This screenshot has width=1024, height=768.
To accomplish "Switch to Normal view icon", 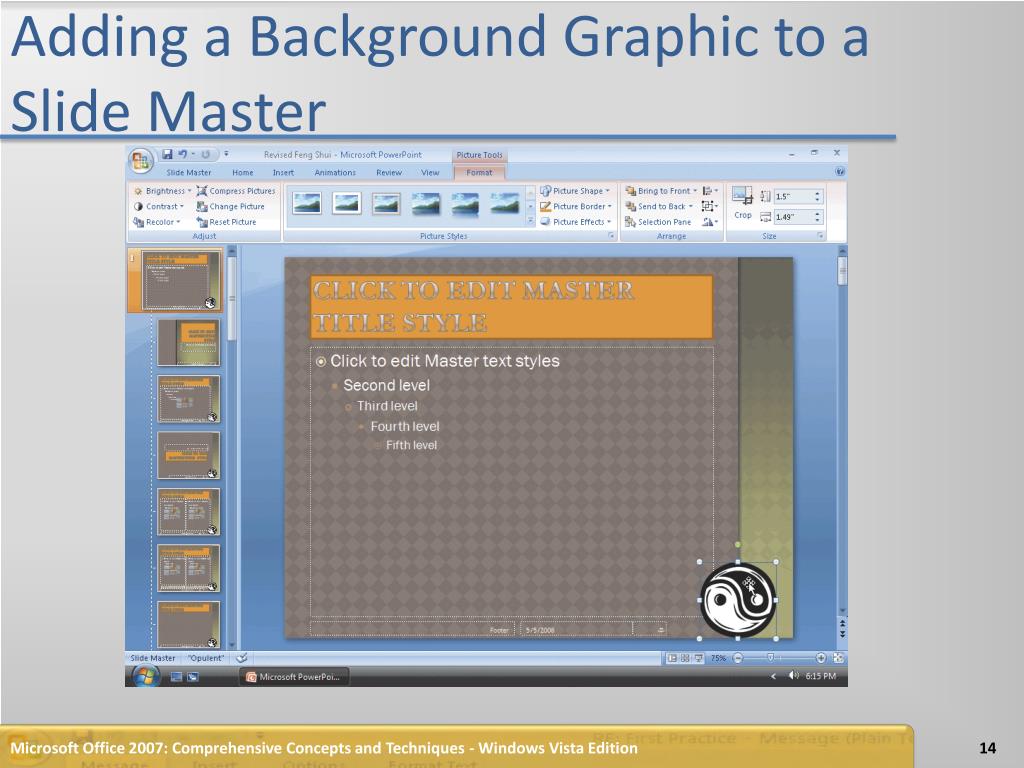I will (672, 658).
